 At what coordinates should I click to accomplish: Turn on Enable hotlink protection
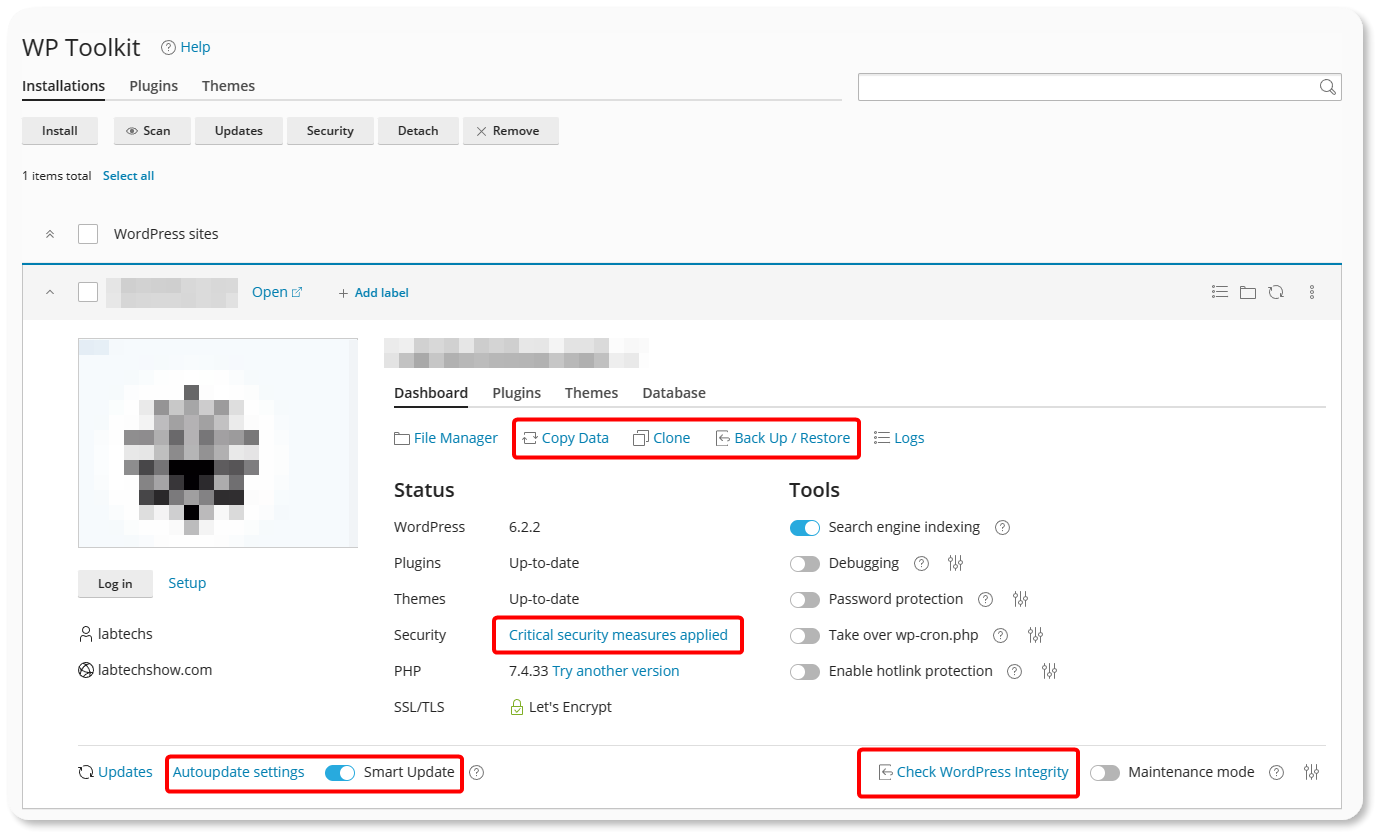805,671
